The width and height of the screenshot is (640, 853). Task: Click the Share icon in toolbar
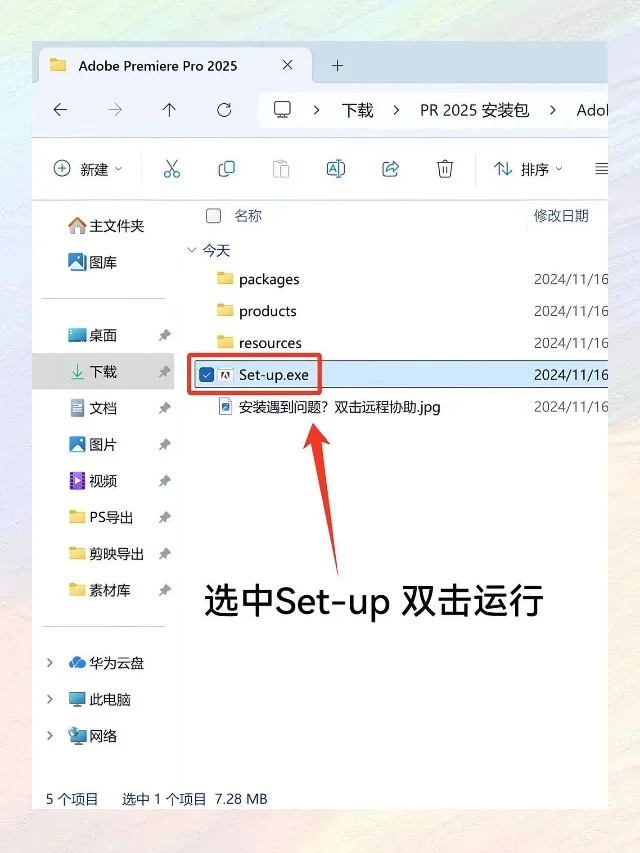point(390,169)
